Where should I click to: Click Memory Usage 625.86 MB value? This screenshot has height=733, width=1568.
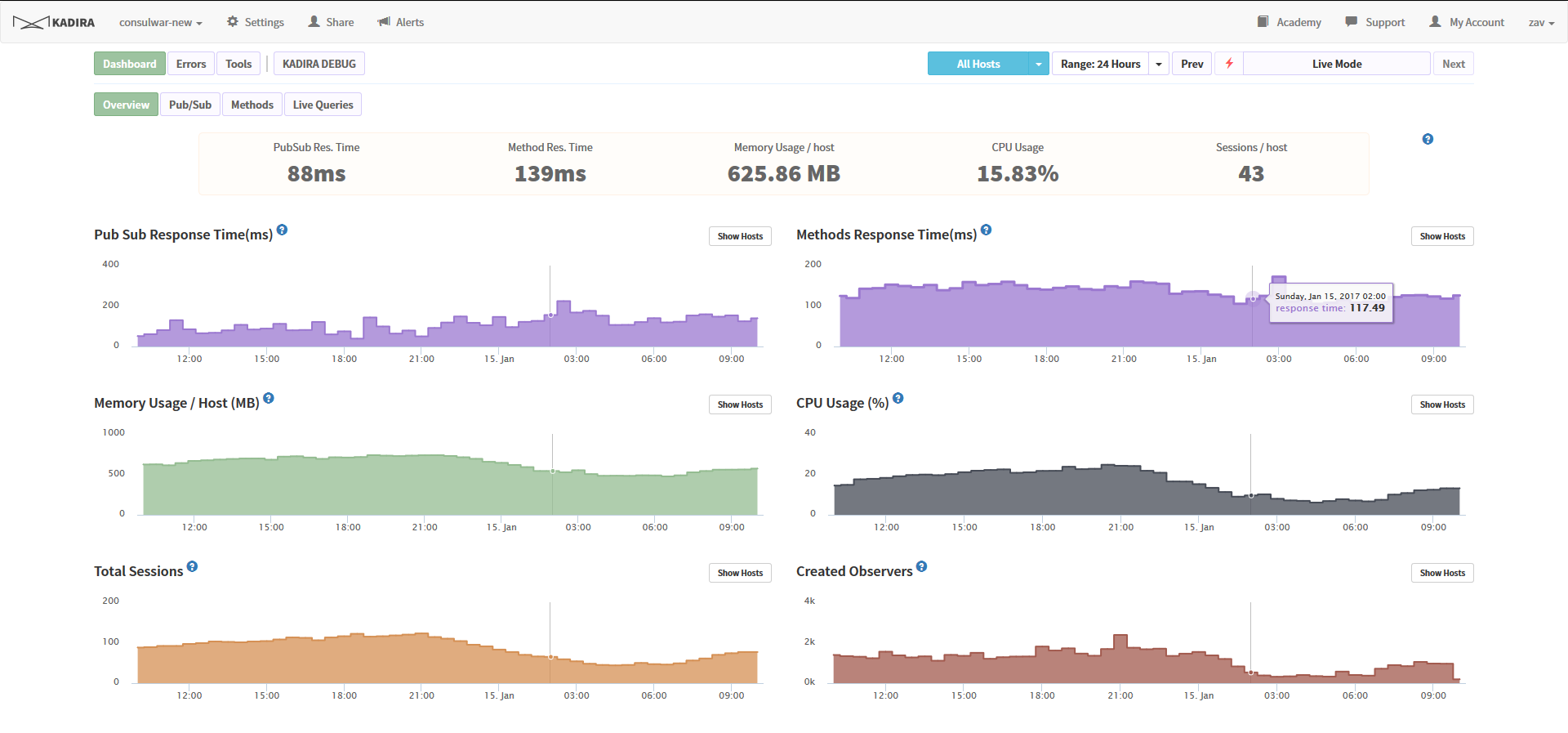pyautogui.click(x=784, y=173)
